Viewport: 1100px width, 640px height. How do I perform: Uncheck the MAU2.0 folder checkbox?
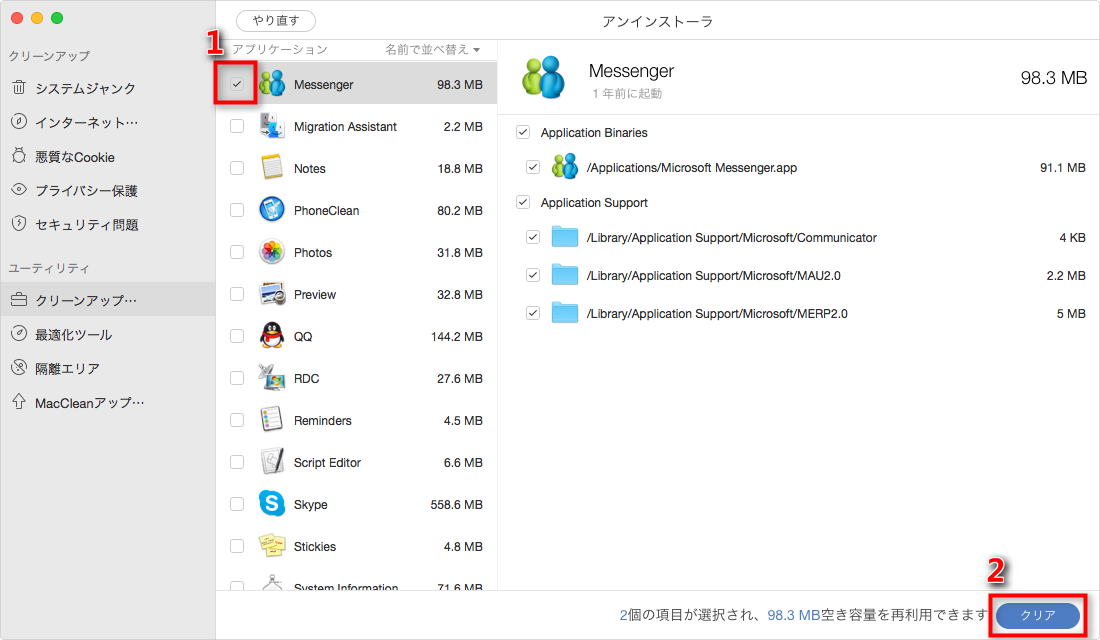point(533,275)
